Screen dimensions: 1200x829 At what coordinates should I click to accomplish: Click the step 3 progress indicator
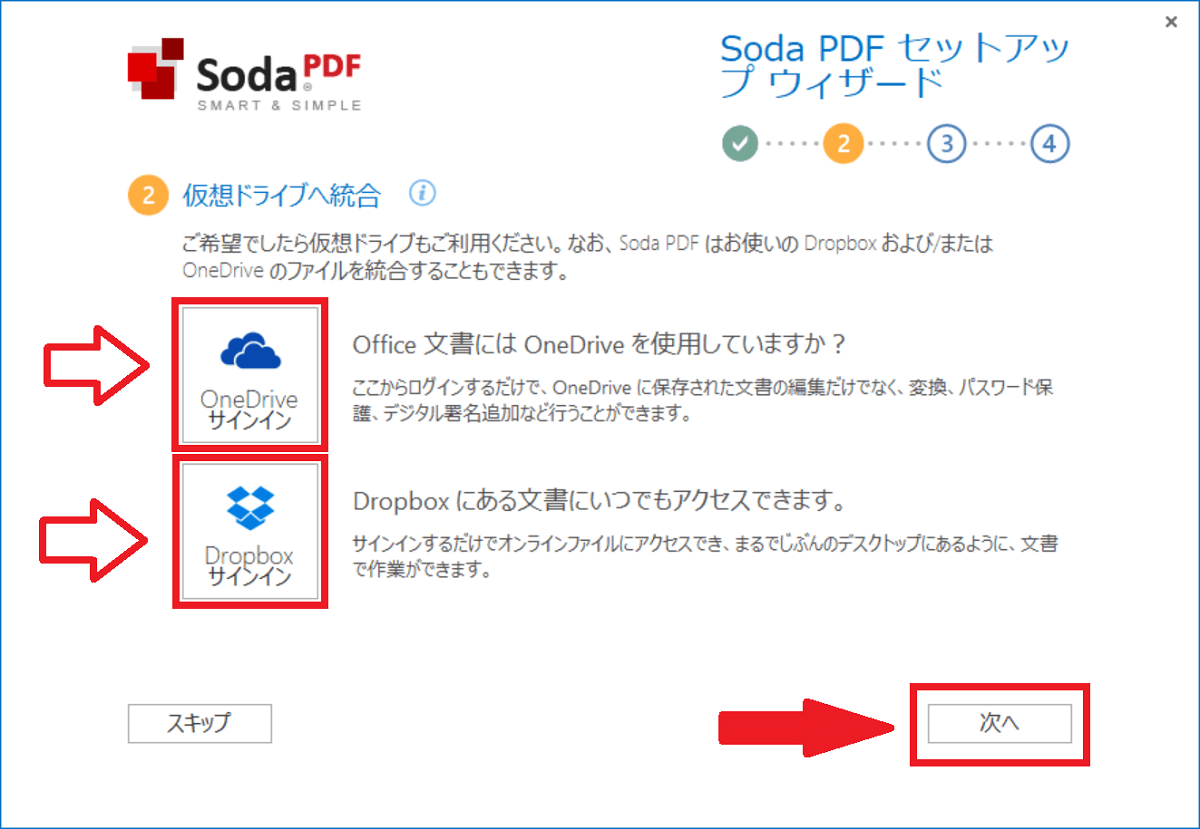[946, 144]
